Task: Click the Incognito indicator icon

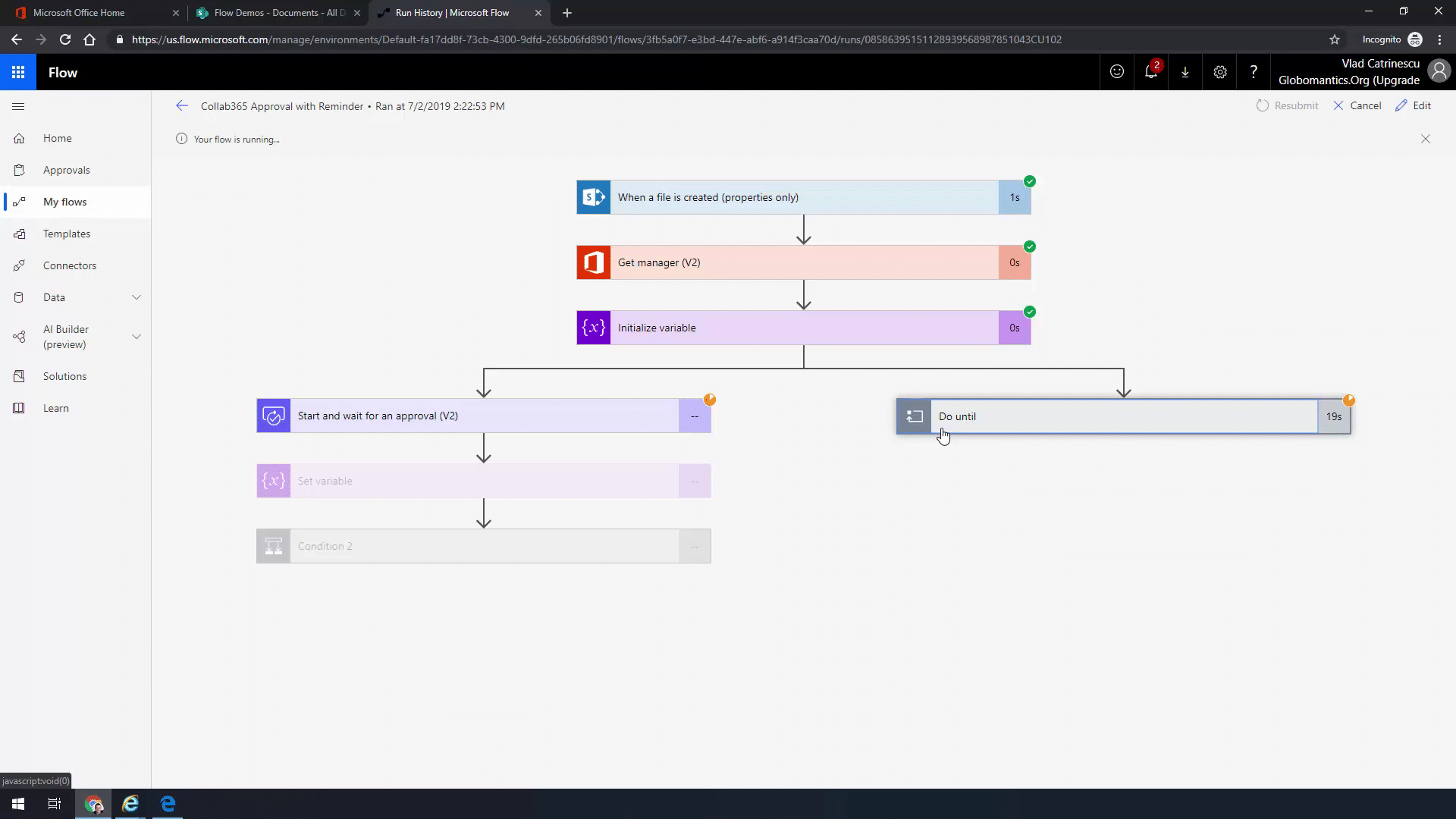Action: coord(1415,39)
